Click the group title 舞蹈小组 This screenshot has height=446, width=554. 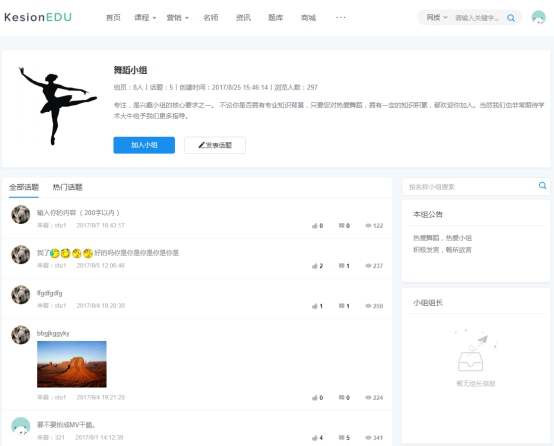130,70
